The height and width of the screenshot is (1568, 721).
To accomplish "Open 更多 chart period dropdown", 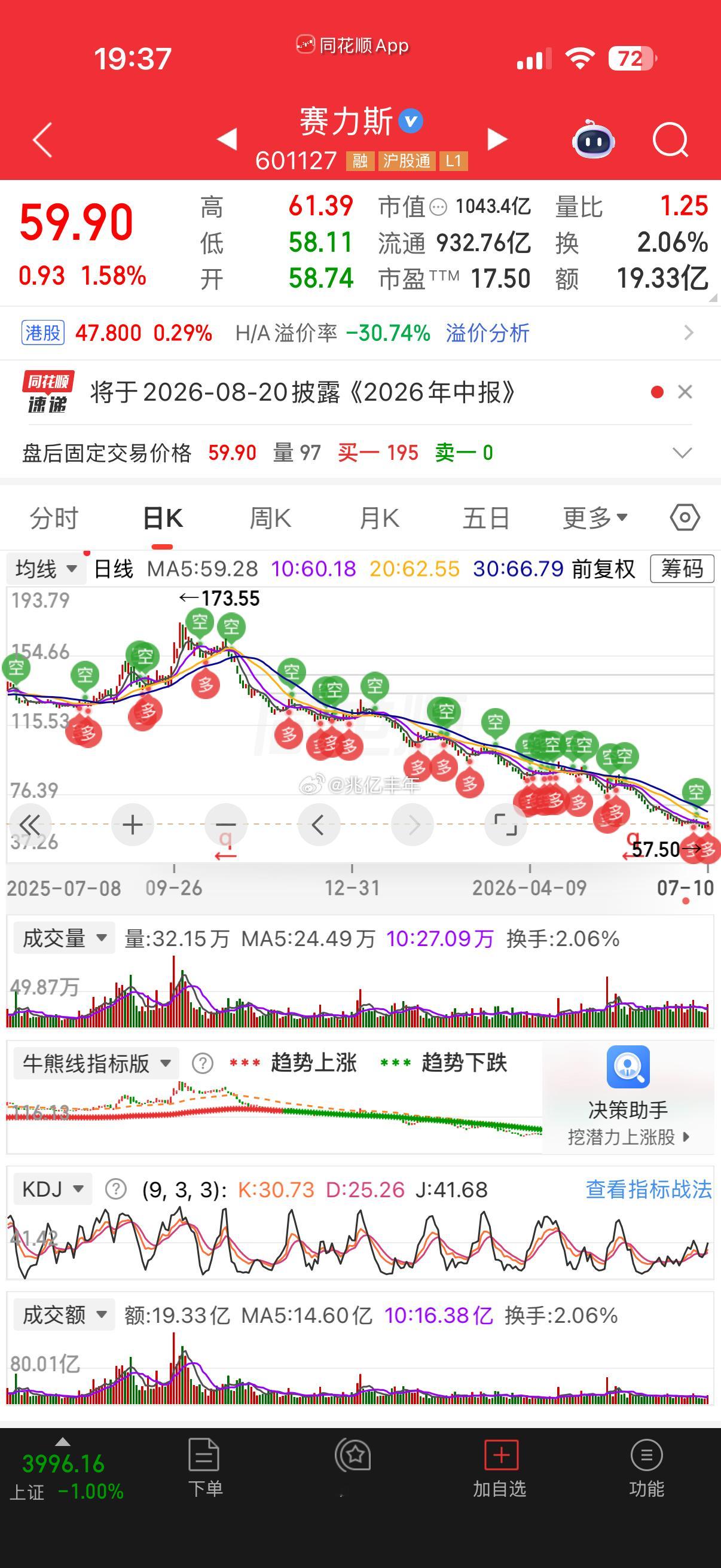I will coord(594,518).
